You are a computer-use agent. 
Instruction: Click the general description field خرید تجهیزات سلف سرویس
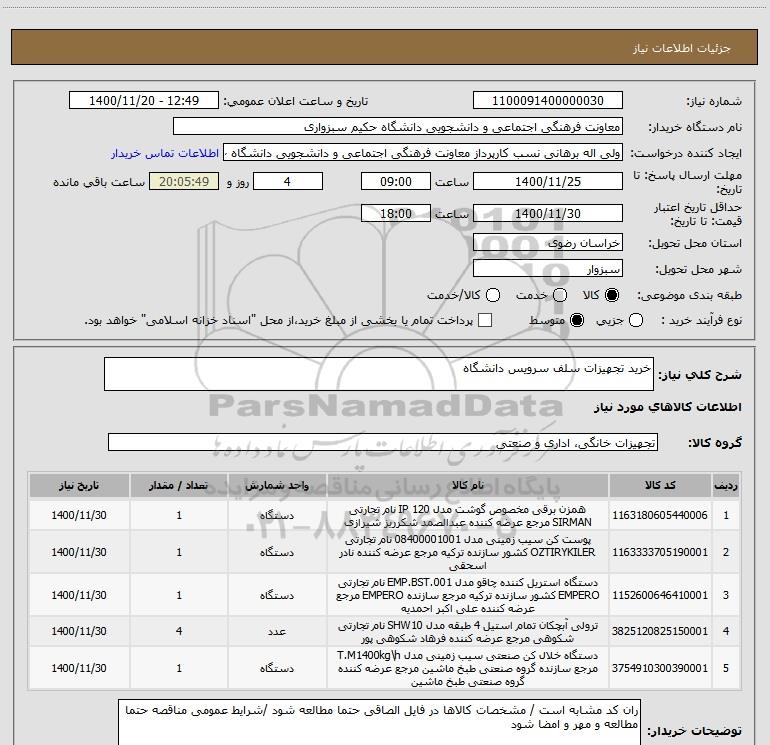click(379, 374)
